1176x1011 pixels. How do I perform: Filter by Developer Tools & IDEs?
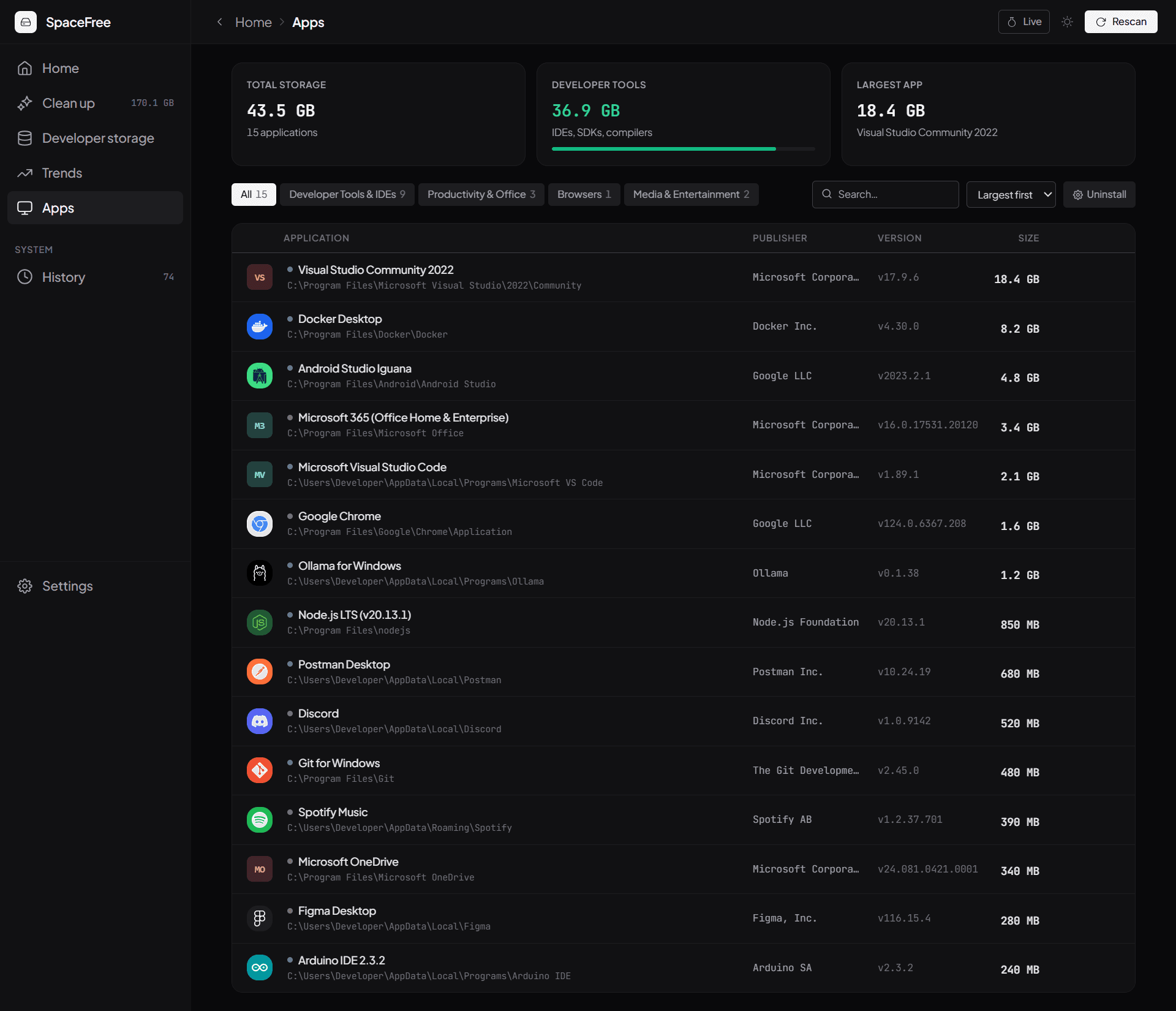pos(347,194)
